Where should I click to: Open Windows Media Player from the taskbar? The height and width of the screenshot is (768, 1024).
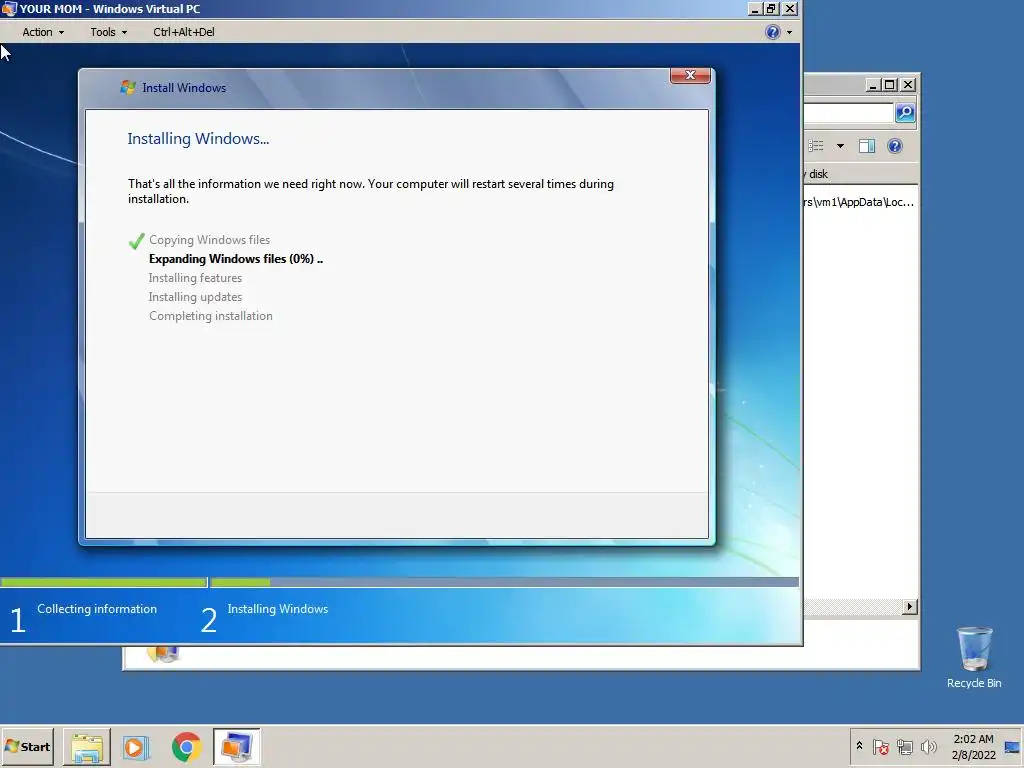(136, 747)
